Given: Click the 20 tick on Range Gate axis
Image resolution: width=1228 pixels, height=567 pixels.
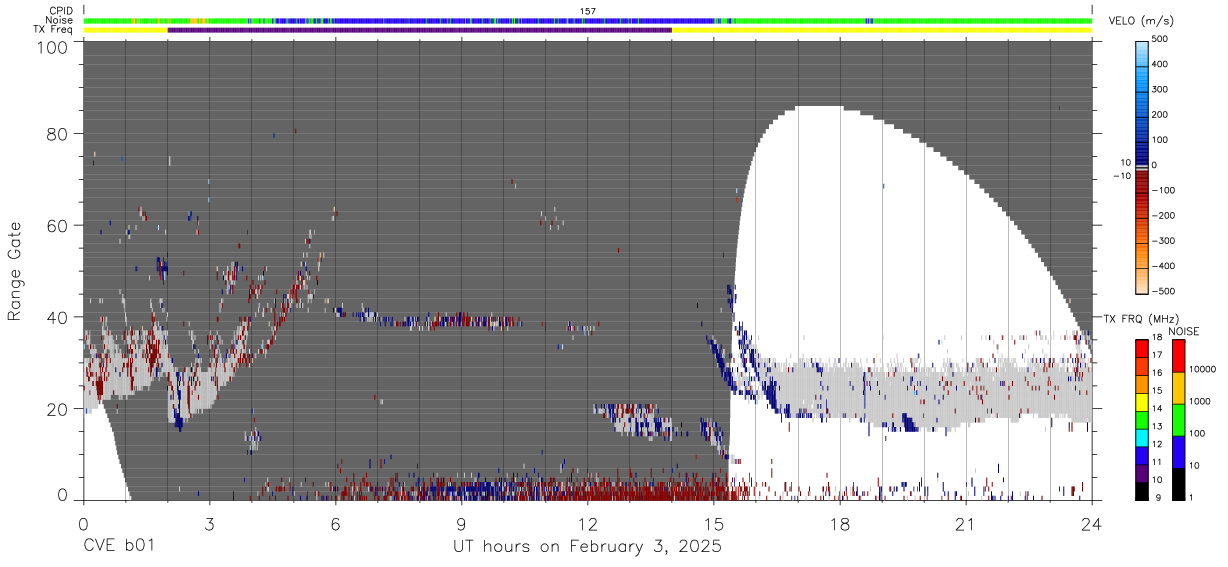Looking at the screenshot, I should (56, 408).
